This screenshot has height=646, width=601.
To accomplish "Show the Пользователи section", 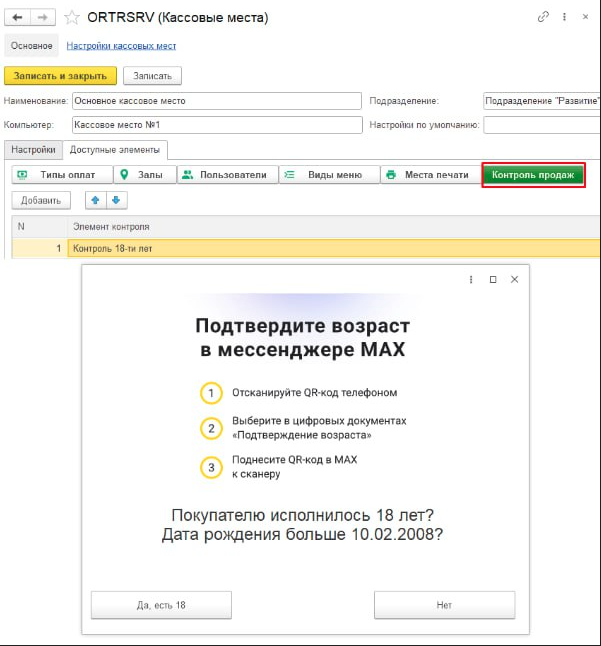I will click(224, 175).
